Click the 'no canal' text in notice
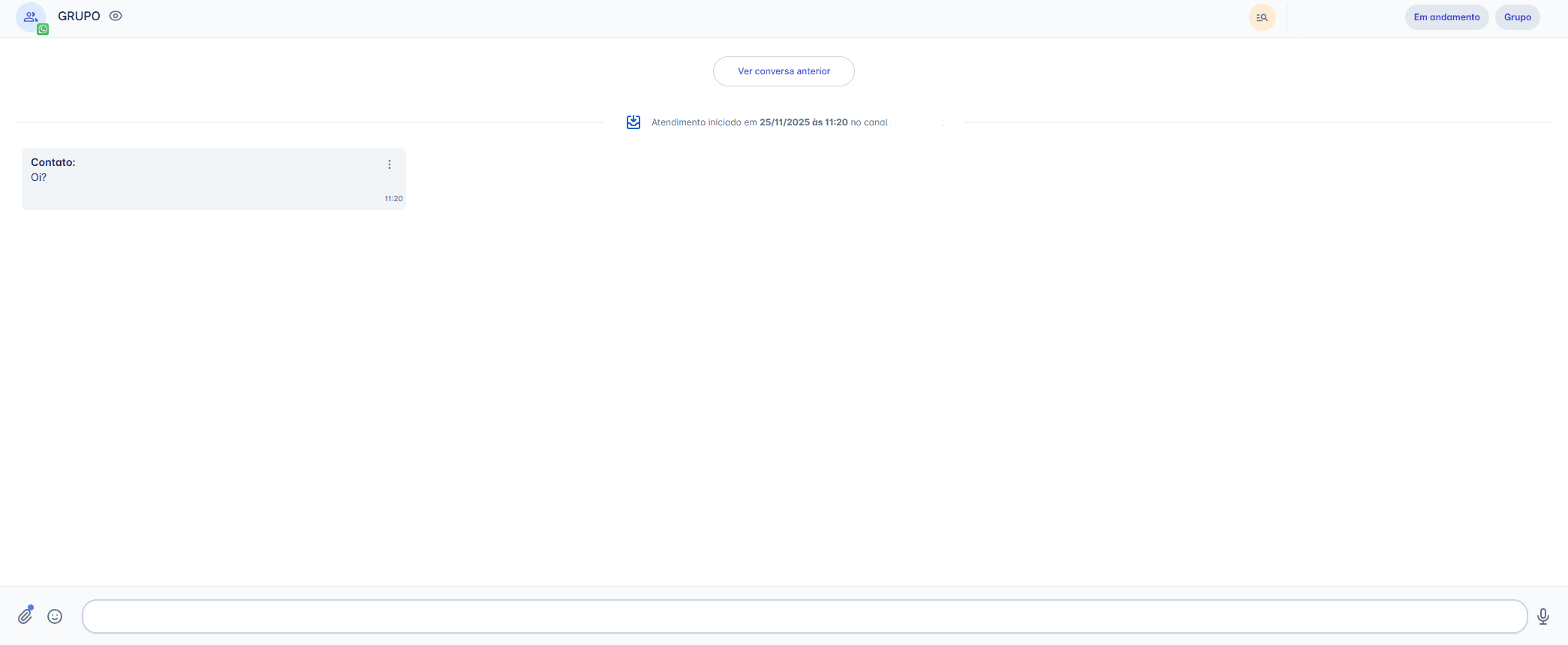Image resolution: width=1568 pixels, height=645 pixels. (869, 122)
